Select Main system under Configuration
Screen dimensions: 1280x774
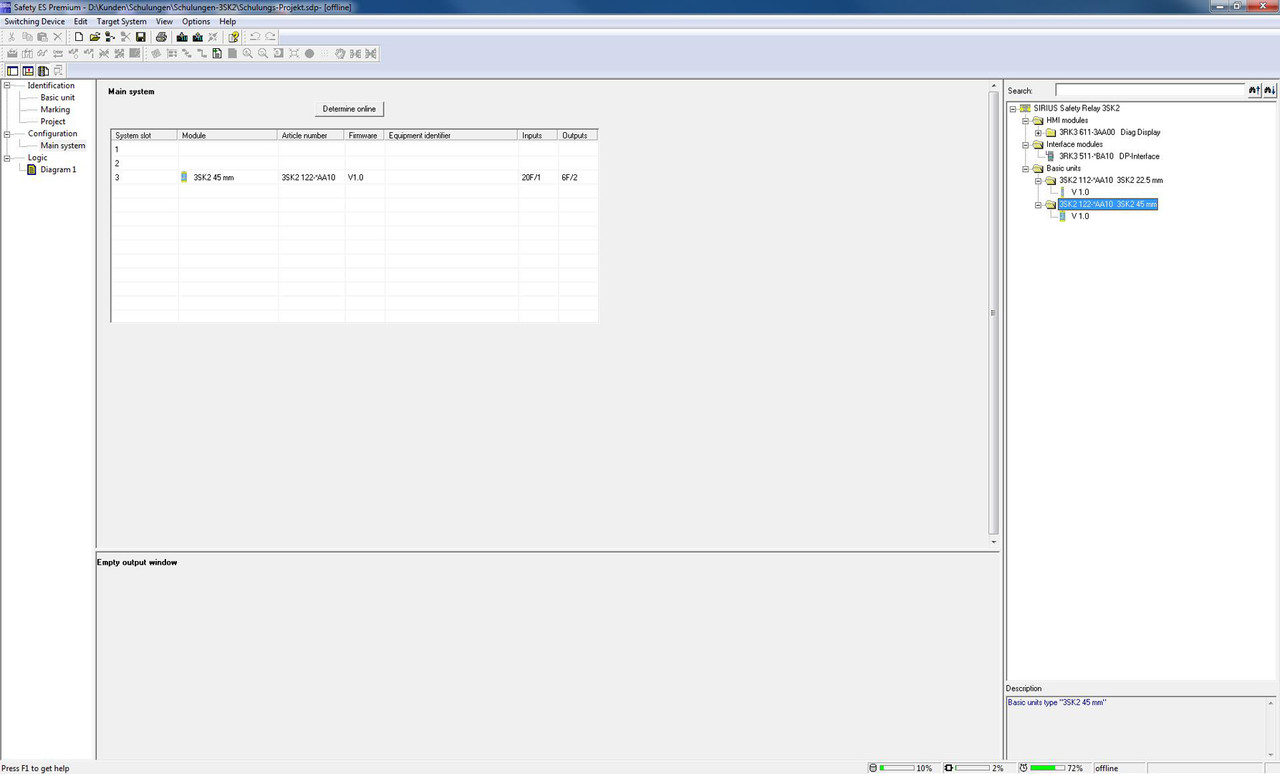tap(63, 146)
